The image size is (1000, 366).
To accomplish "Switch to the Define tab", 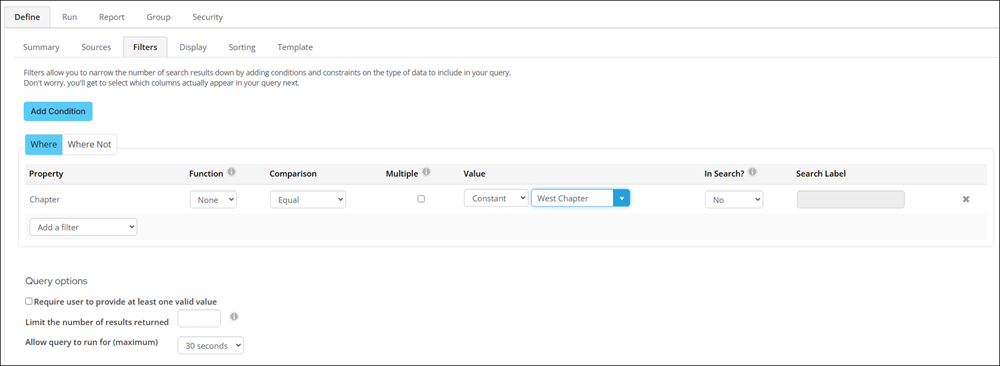I will point(27,17).
